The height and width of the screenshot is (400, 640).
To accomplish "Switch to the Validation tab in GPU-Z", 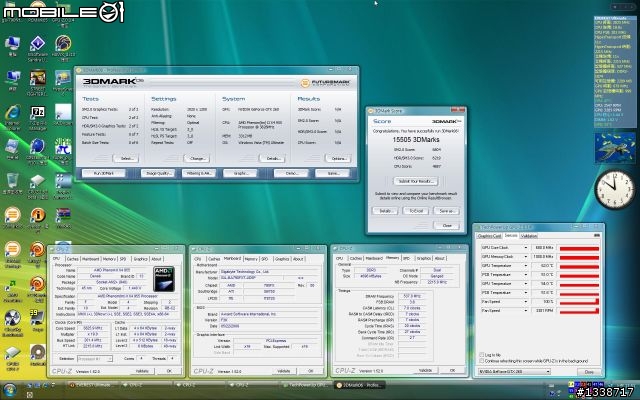I will [x=529, y=236].
